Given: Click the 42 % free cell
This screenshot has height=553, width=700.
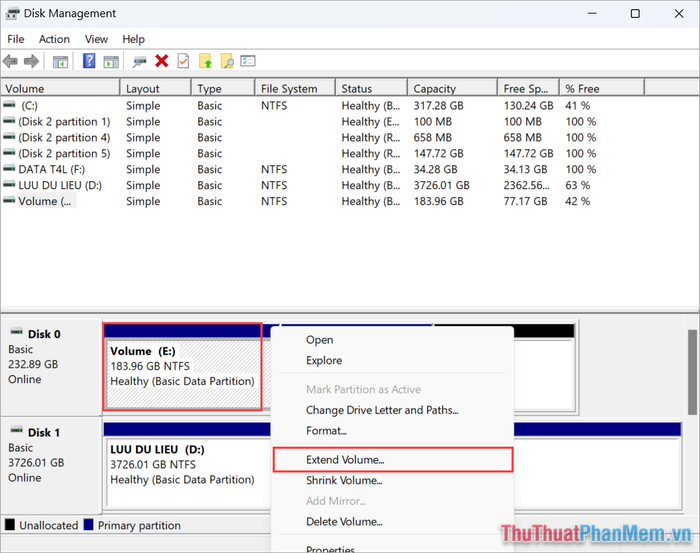Looking at the screenshot, I should click(x=578, y=202).
